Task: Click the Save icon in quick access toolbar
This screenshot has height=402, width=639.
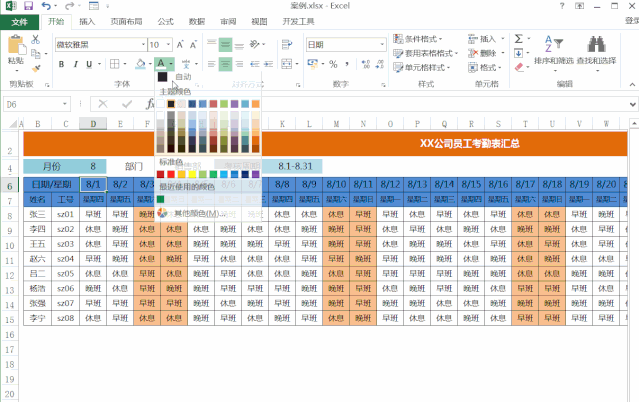Action: pyautogui.click(x=28, y=6)
